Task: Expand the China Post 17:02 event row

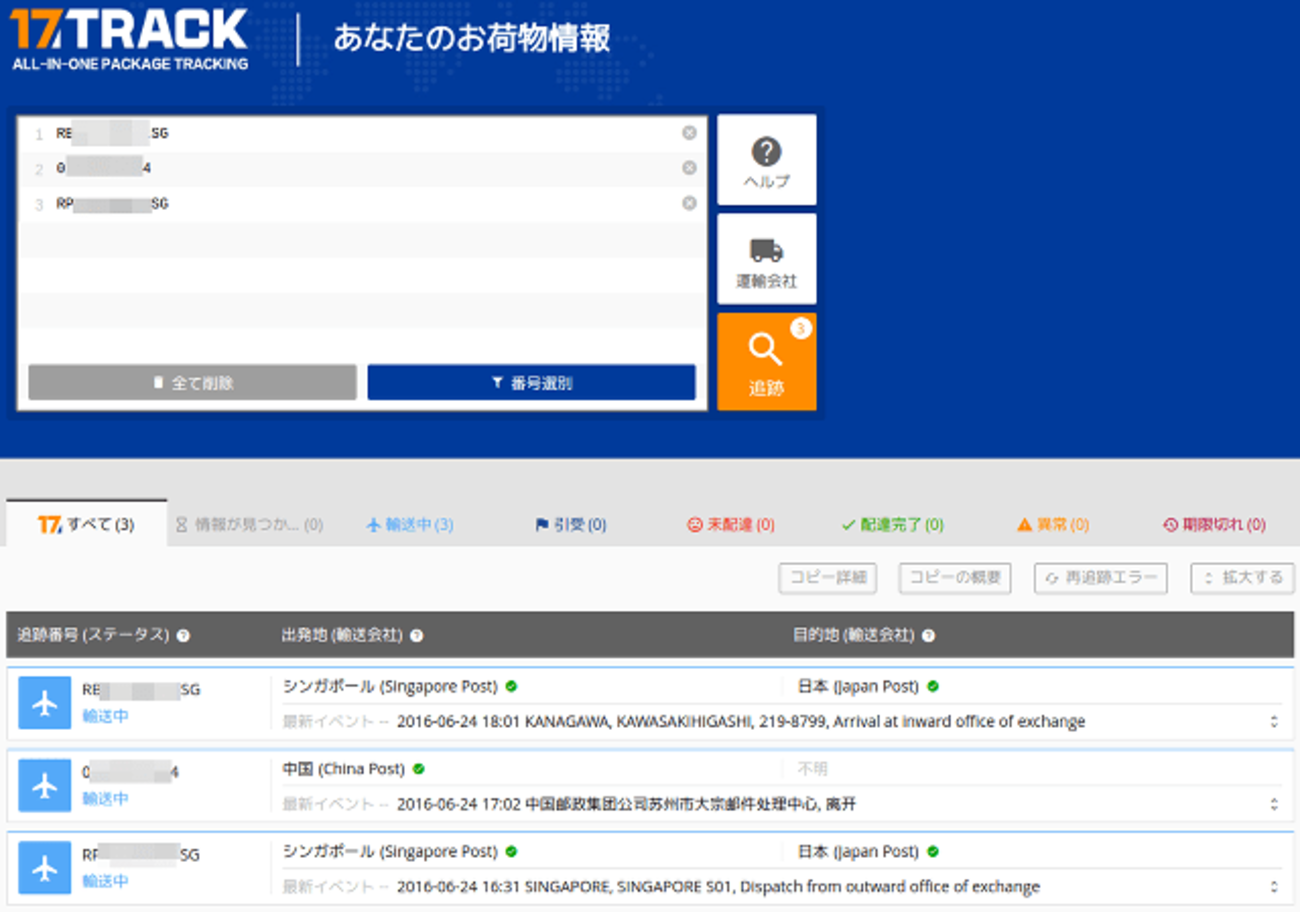Action: 1274,804
